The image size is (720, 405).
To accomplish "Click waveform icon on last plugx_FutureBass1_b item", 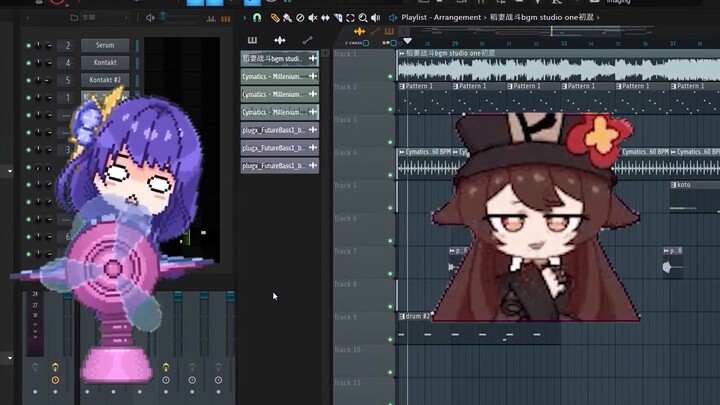I will pyautogui.click(x=313, y=166).
